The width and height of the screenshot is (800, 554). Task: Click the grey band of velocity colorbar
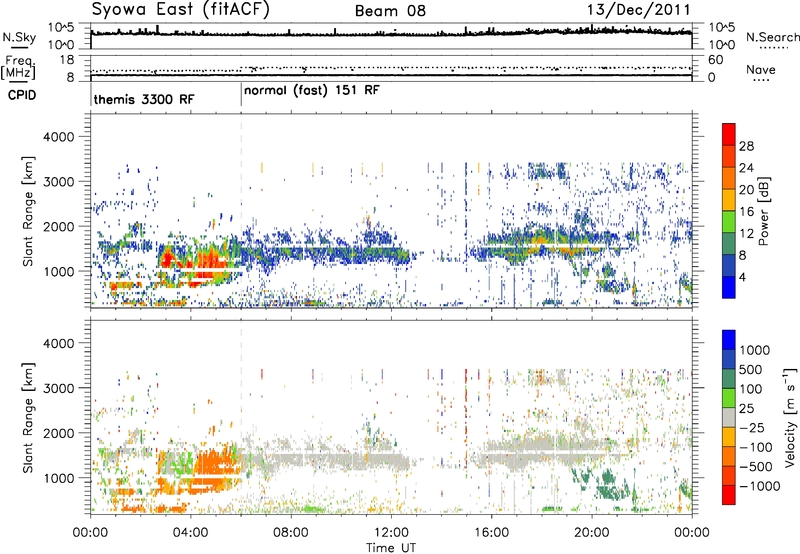click(729, 418)
